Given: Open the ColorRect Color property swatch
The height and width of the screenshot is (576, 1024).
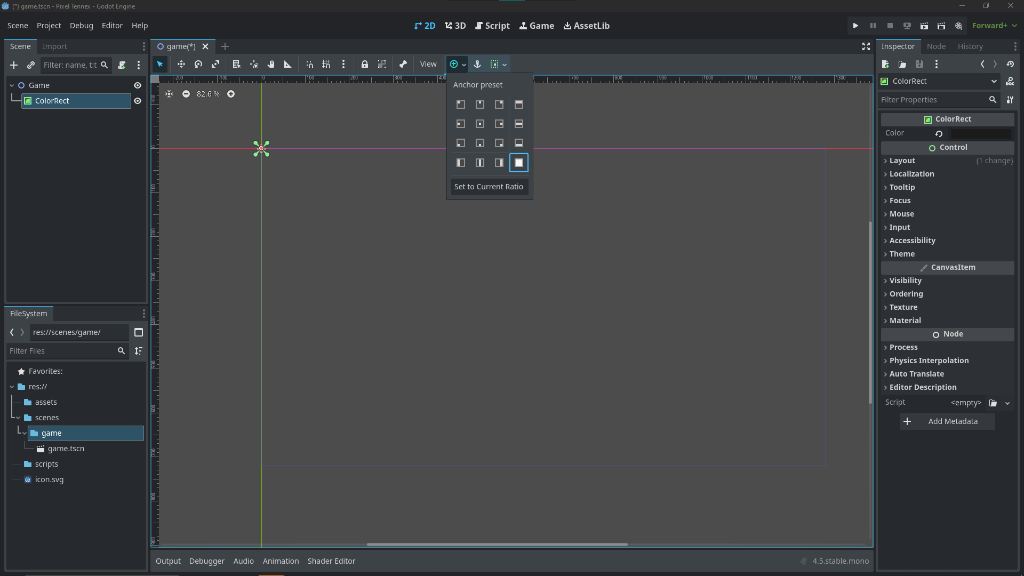Looking at the screenshot, I should [x=980, y=133].
